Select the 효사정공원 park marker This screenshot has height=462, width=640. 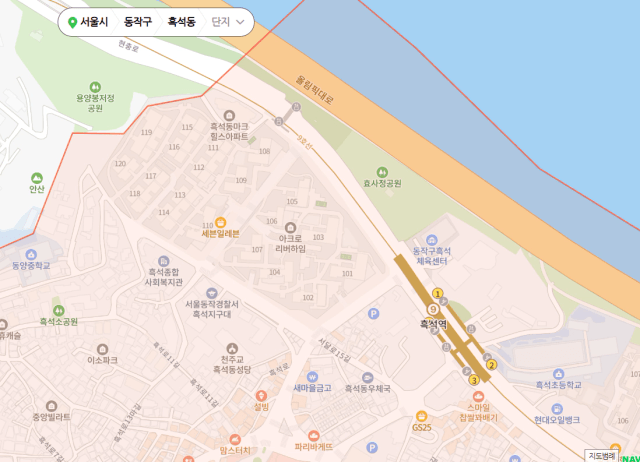[x=382, y=172]
